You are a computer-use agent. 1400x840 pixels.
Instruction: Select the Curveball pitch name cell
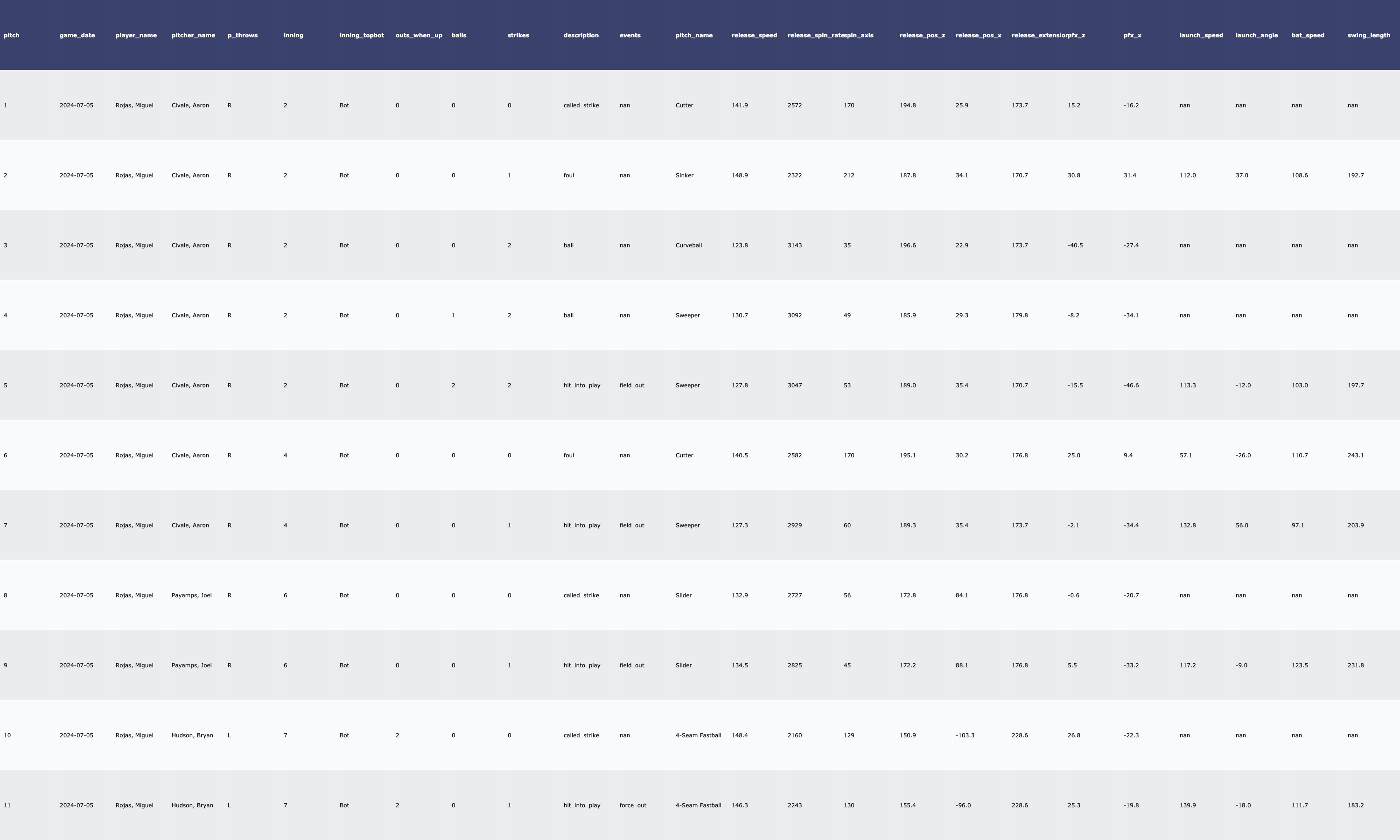pos(688,245)
